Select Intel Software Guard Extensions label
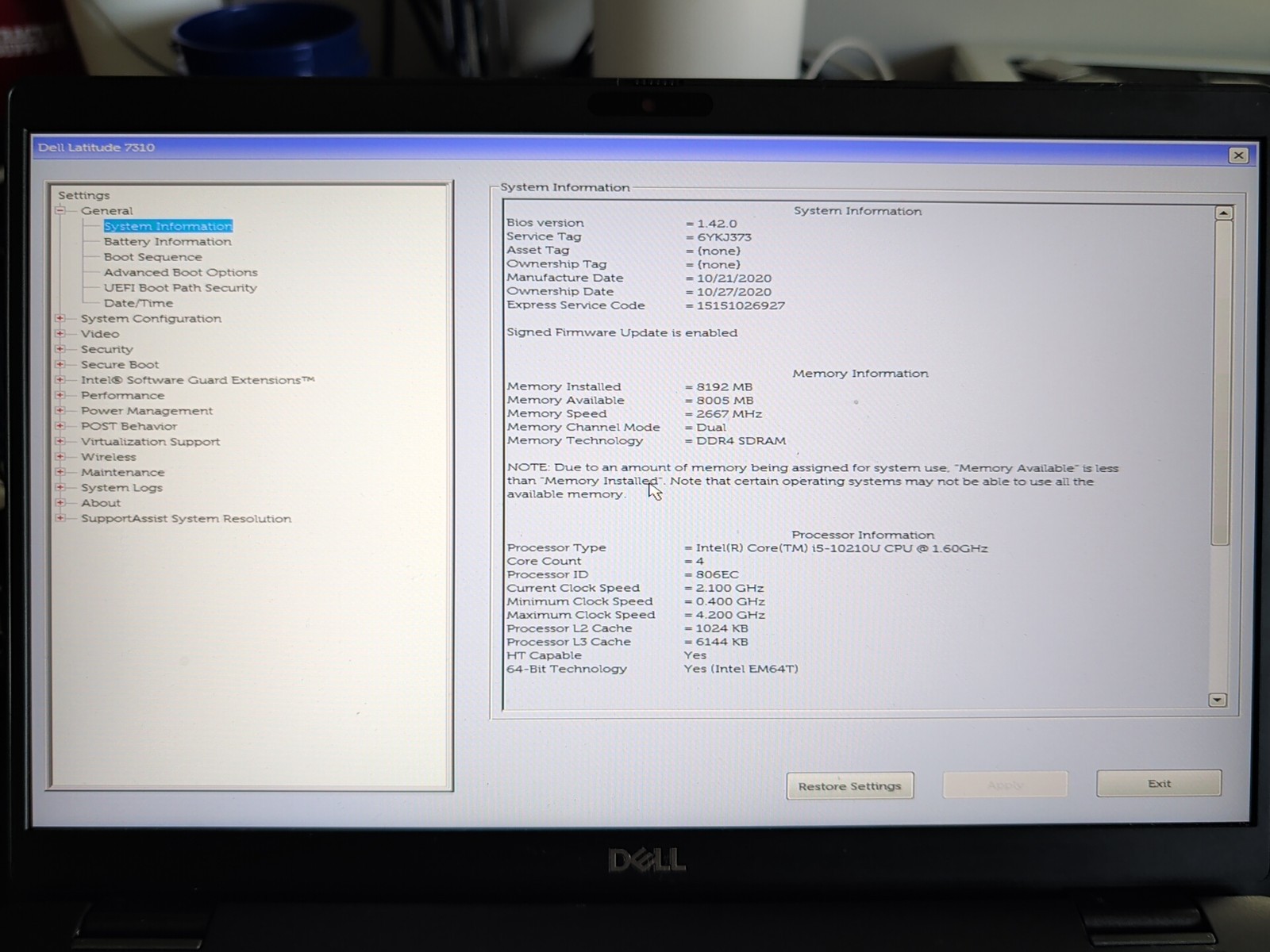Image resolution: width=1270 pixels, height=952 pixels. (198, 380)
